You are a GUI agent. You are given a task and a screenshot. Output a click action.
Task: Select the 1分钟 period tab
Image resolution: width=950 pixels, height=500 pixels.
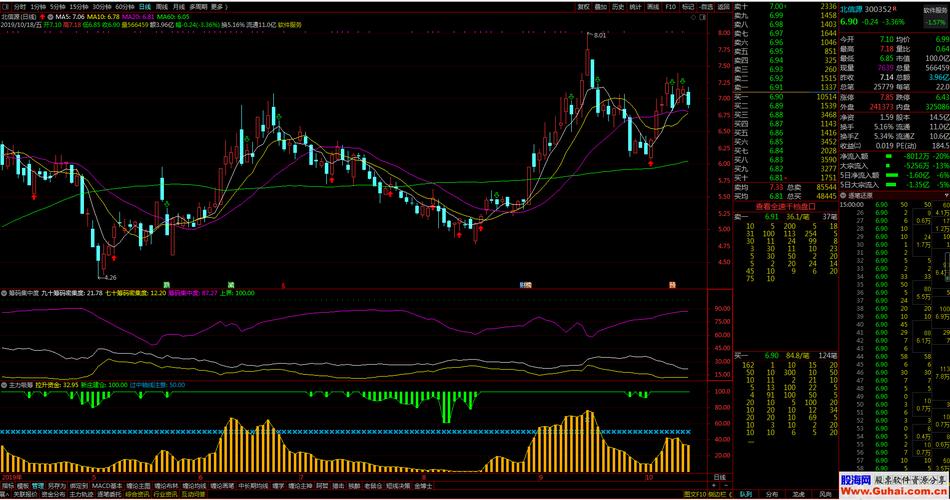38,7
